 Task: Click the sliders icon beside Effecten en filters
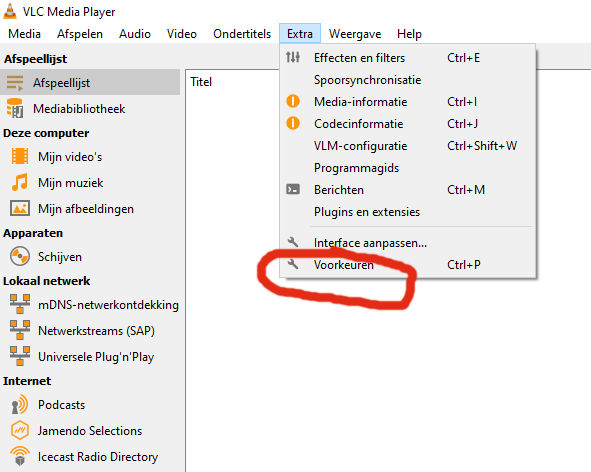[x=293, y=57]
